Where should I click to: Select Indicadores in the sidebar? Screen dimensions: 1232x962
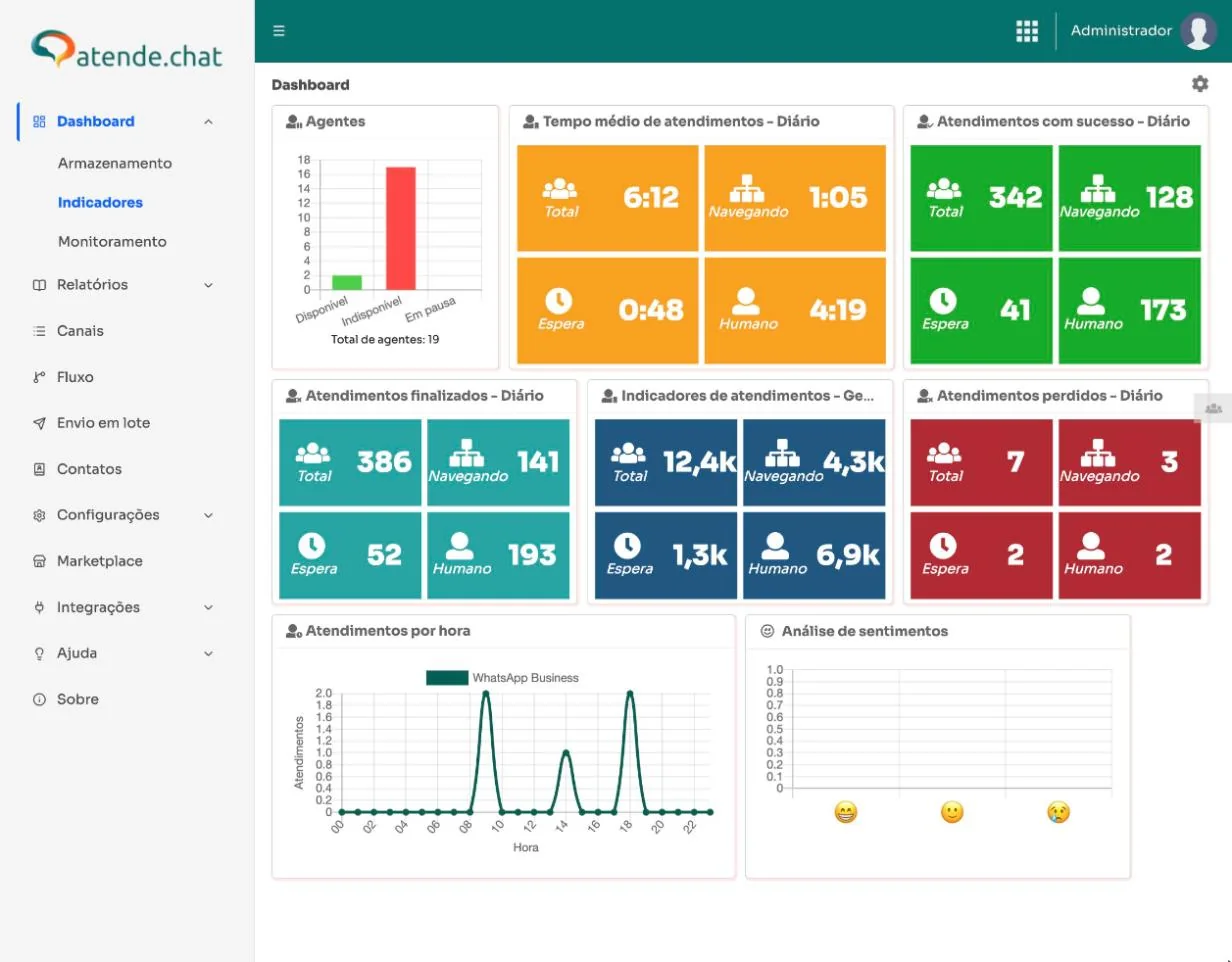(x=100, y=202)
